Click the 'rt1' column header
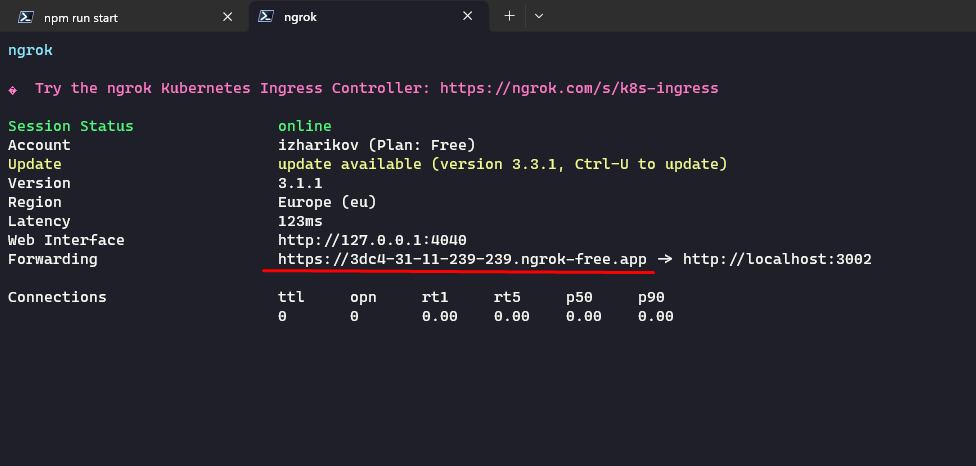This screenshot has height=466, width=976. [435, 297]
